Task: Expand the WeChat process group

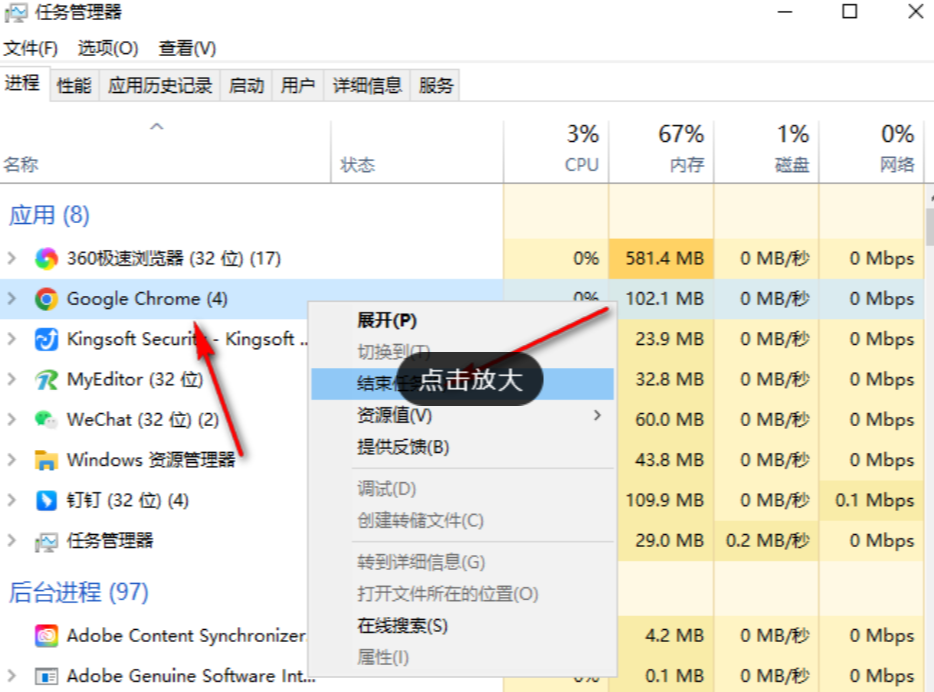Action: tap(11, 420)
